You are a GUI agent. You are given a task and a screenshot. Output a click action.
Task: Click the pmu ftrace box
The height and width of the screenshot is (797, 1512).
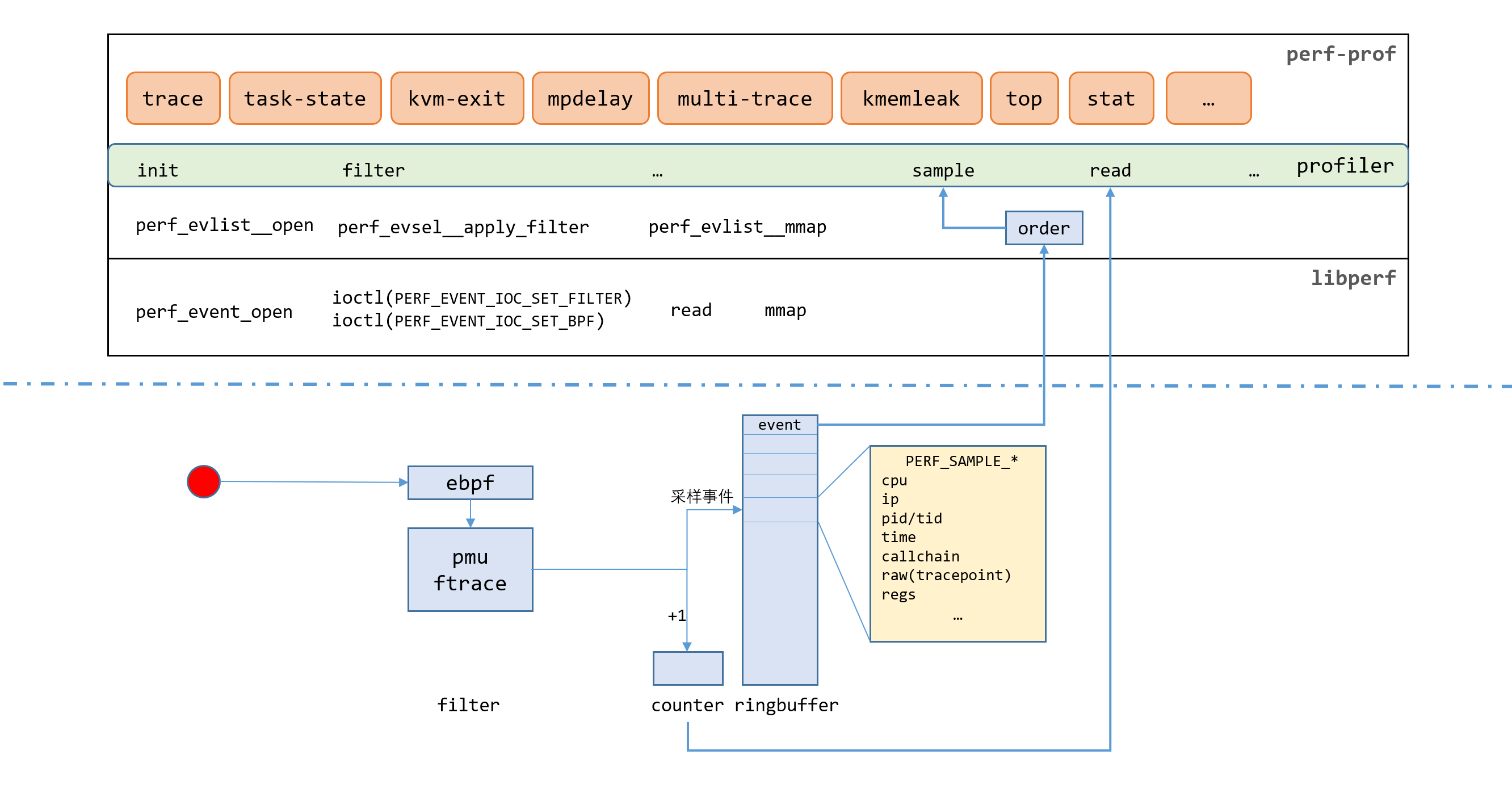click(470, 569)
